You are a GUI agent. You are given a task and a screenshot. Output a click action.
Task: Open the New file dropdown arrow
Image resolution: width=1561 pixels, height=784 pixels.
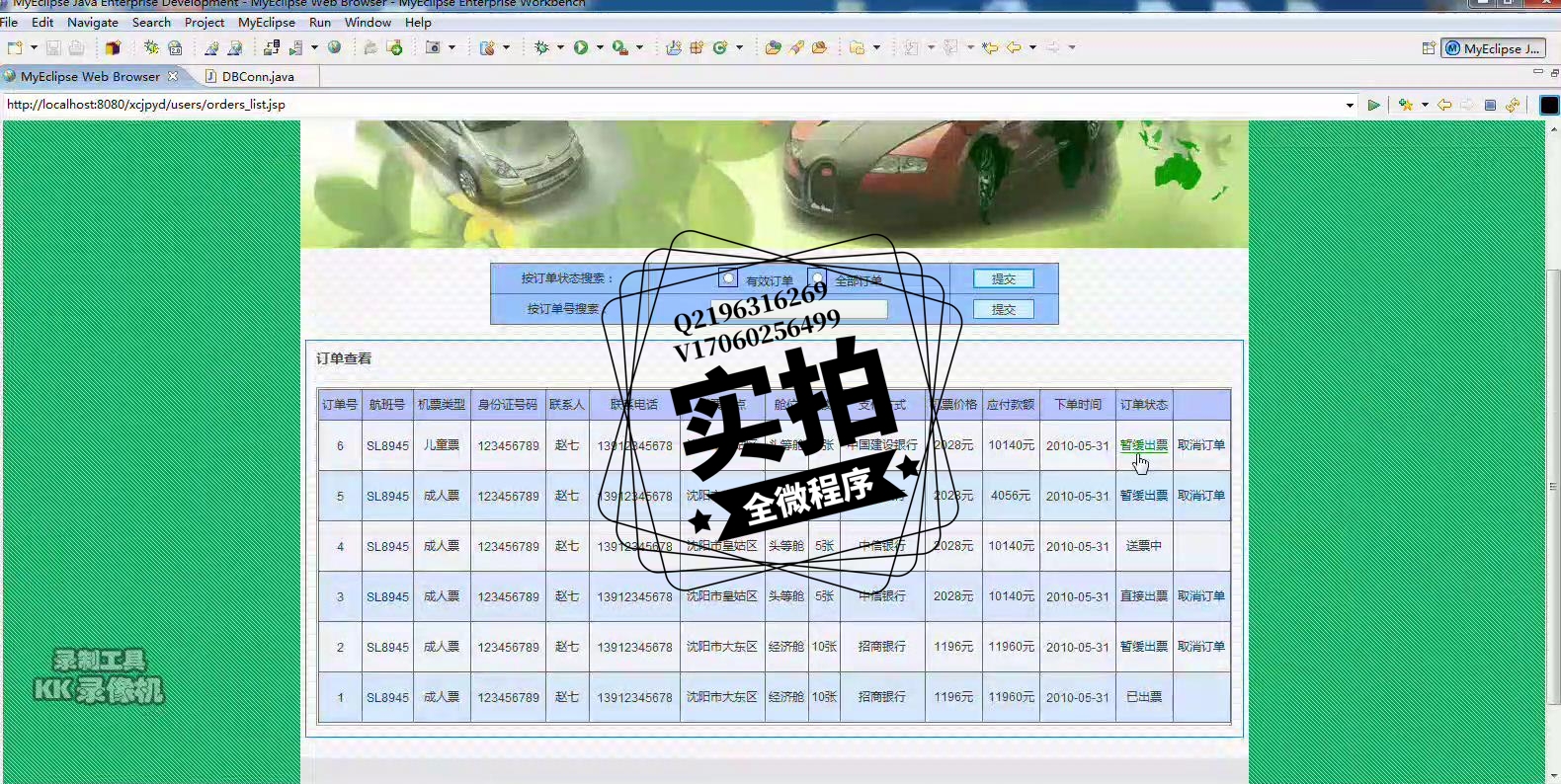pyautogui.click(x=34, y=47)
